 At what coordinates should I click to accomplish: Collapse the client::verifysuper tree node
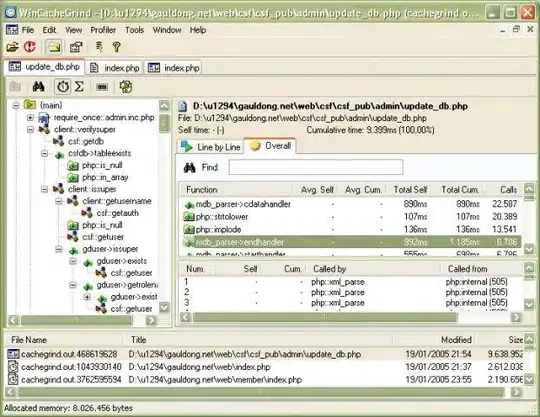(x=30, y=129)
